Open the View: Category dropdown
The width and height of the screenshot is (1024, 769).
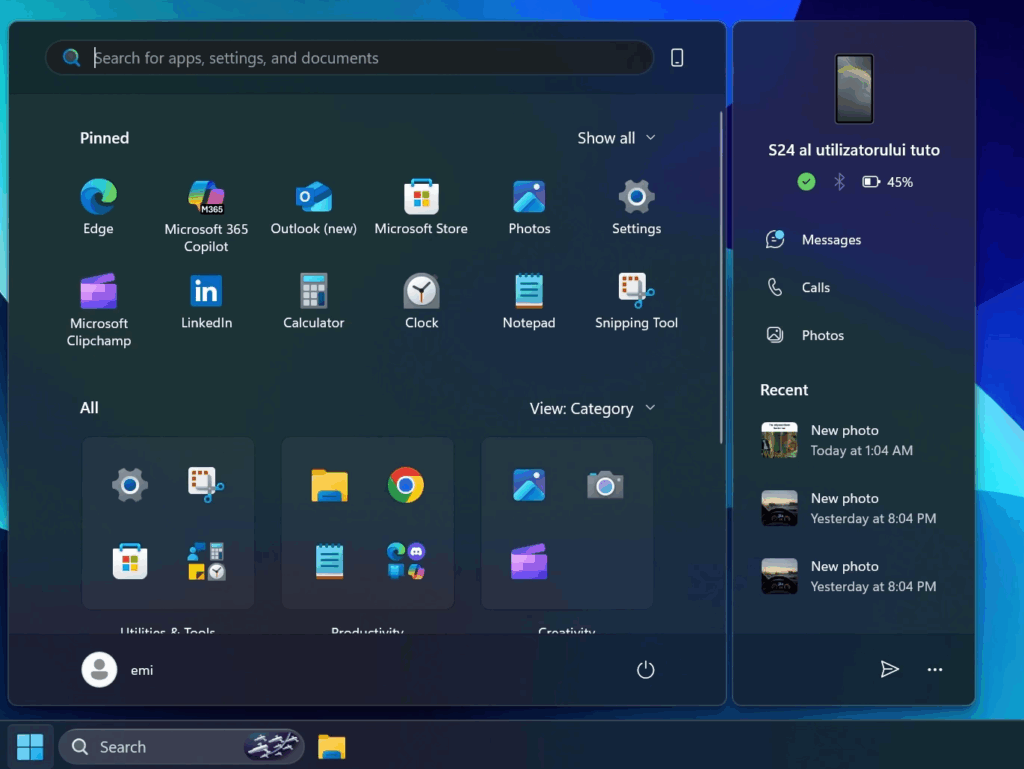pos(592,408)
